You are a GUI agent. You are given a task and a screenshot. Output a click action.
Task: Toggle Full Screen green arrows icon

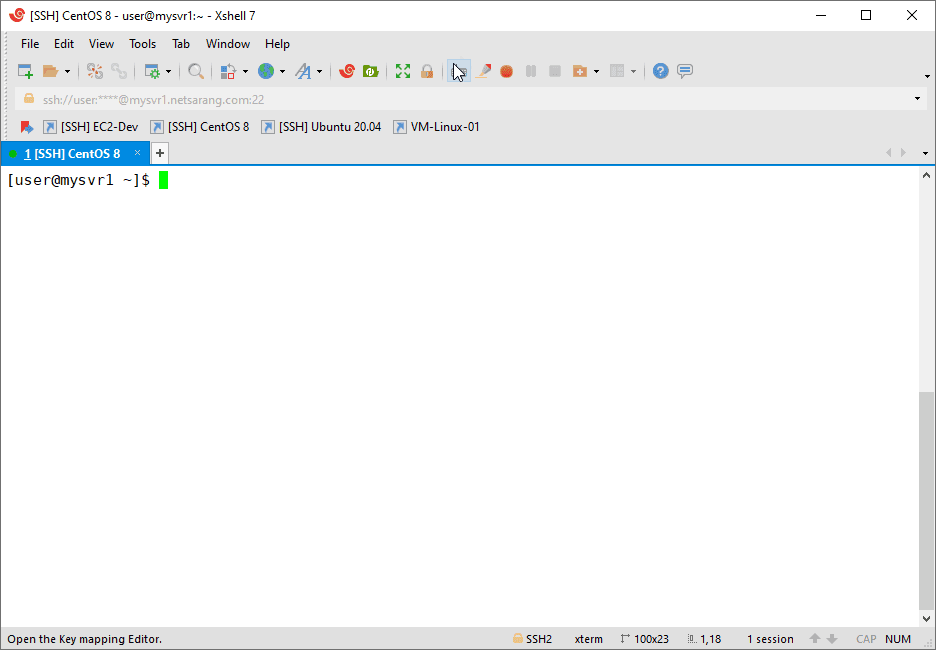(x=403, y=72)
